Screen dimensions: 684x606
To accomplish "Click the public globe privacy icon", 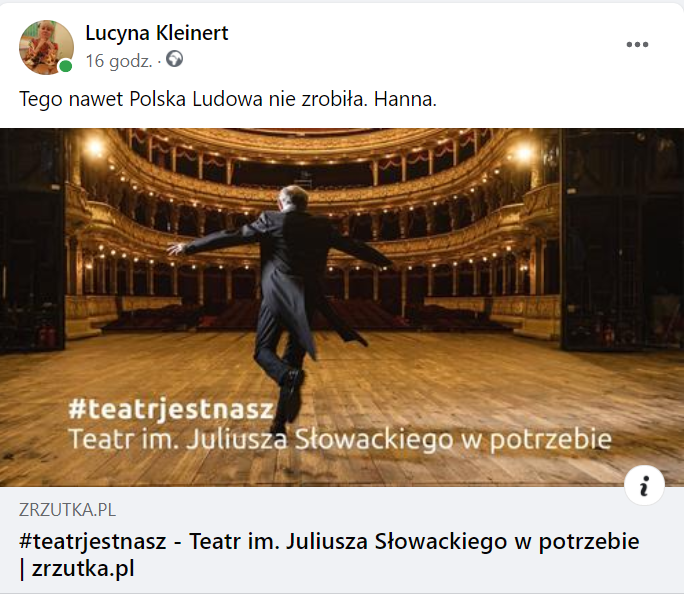I will 174,59.
